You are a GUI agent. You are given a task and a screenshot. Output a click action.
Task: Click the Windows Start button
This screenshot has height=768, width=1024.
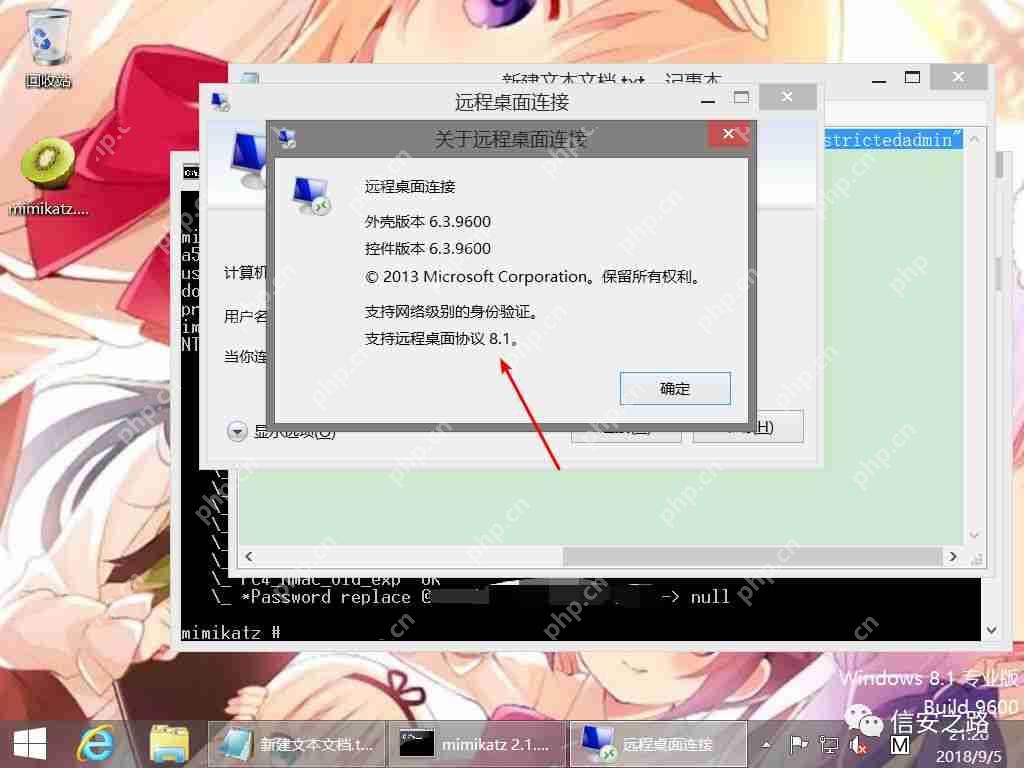pos(29,744)
